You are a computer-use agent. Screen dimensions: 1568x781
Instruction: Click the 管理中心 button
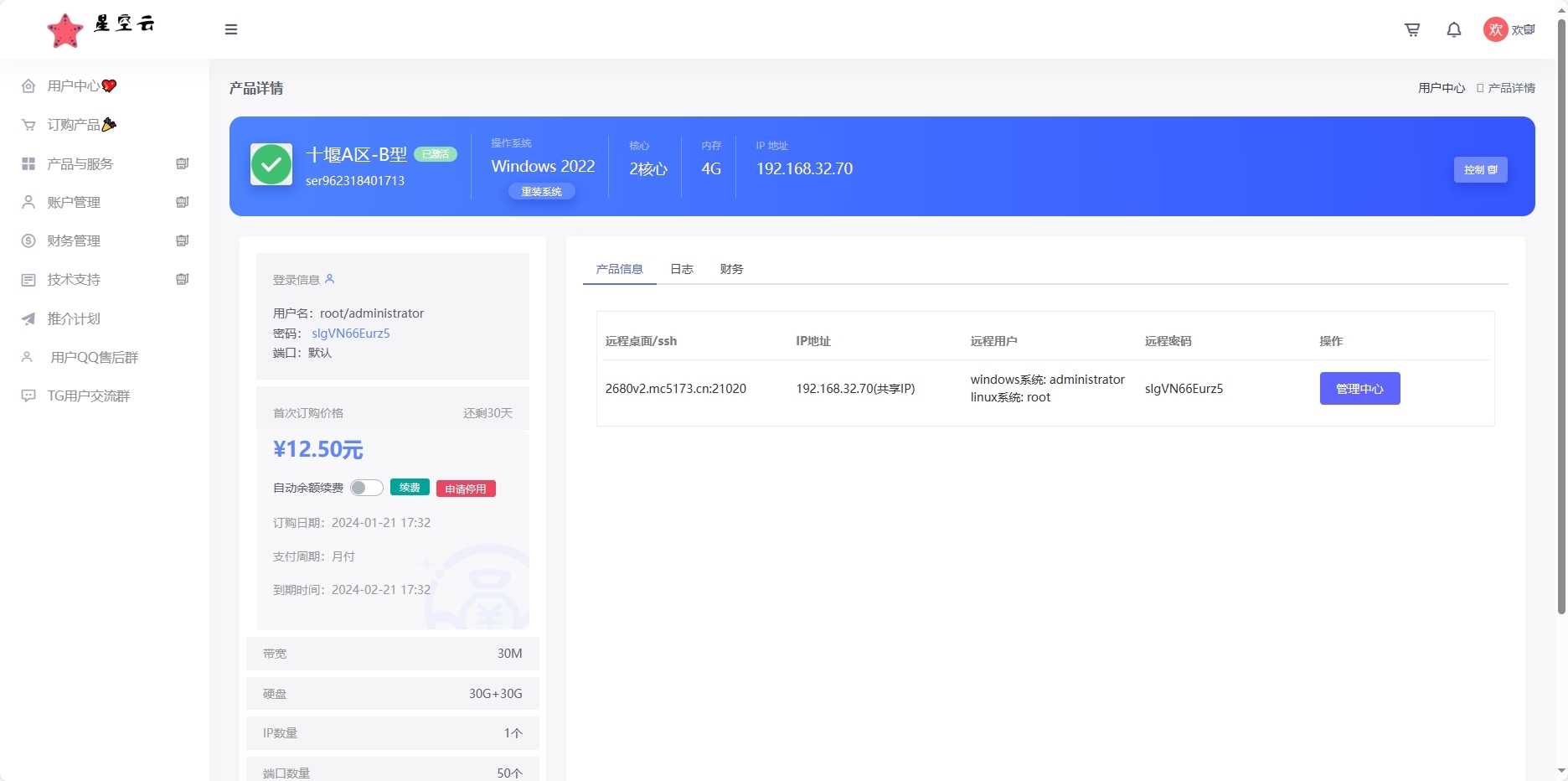coord(1359,389)
